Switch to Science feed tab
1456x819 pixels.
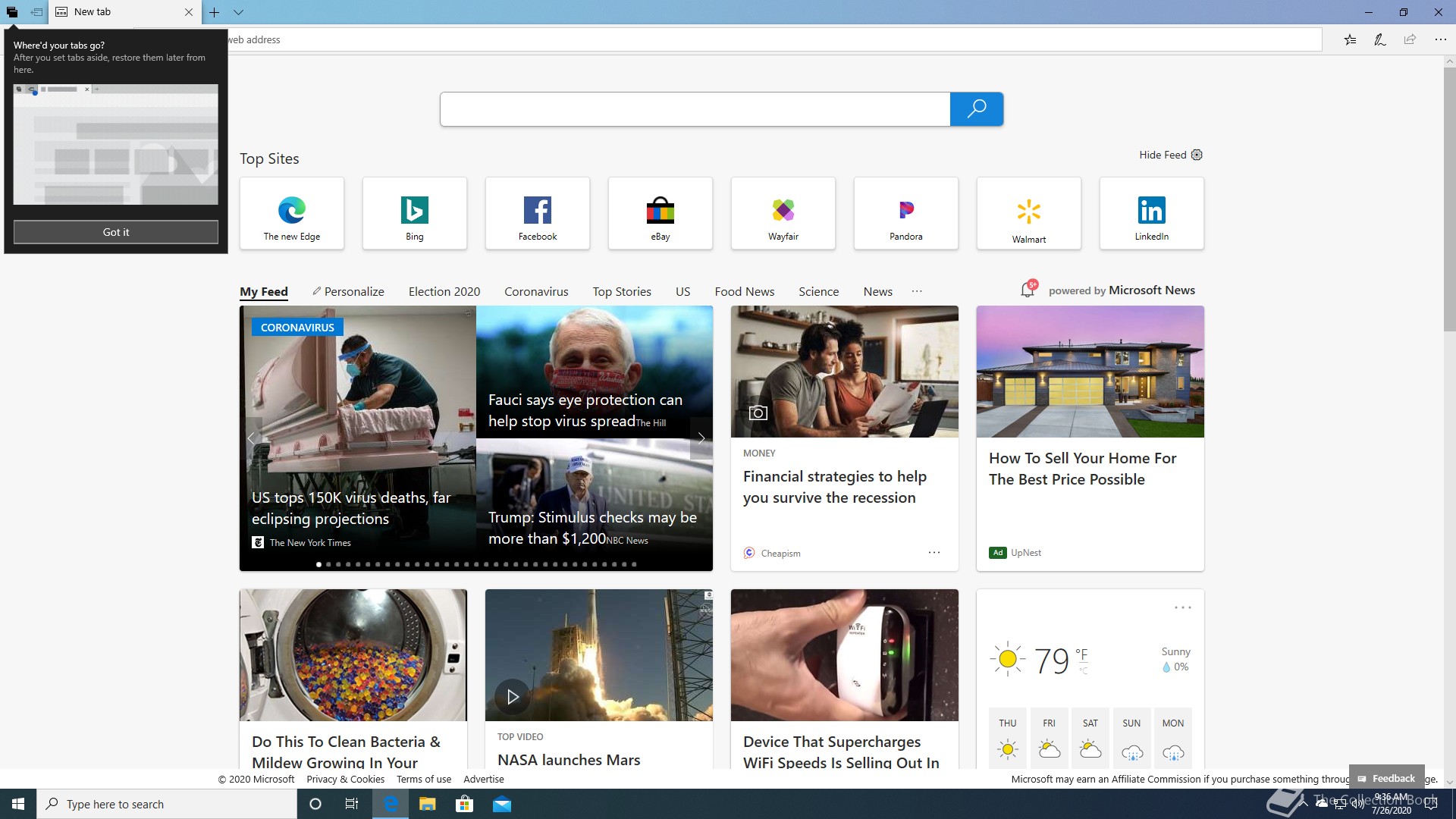pos(819,292)
